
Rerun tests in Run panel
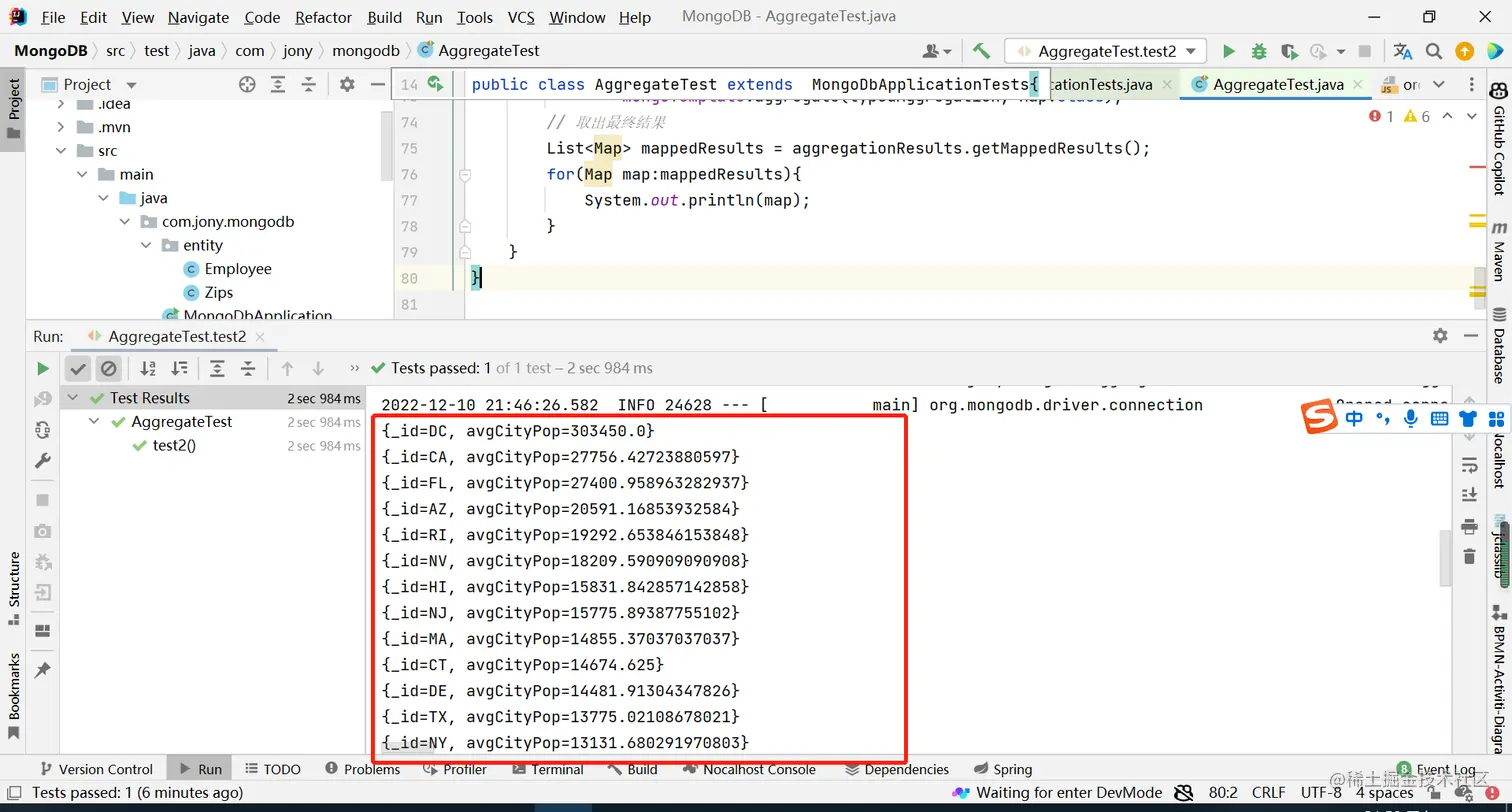click(x=42, y=369)
